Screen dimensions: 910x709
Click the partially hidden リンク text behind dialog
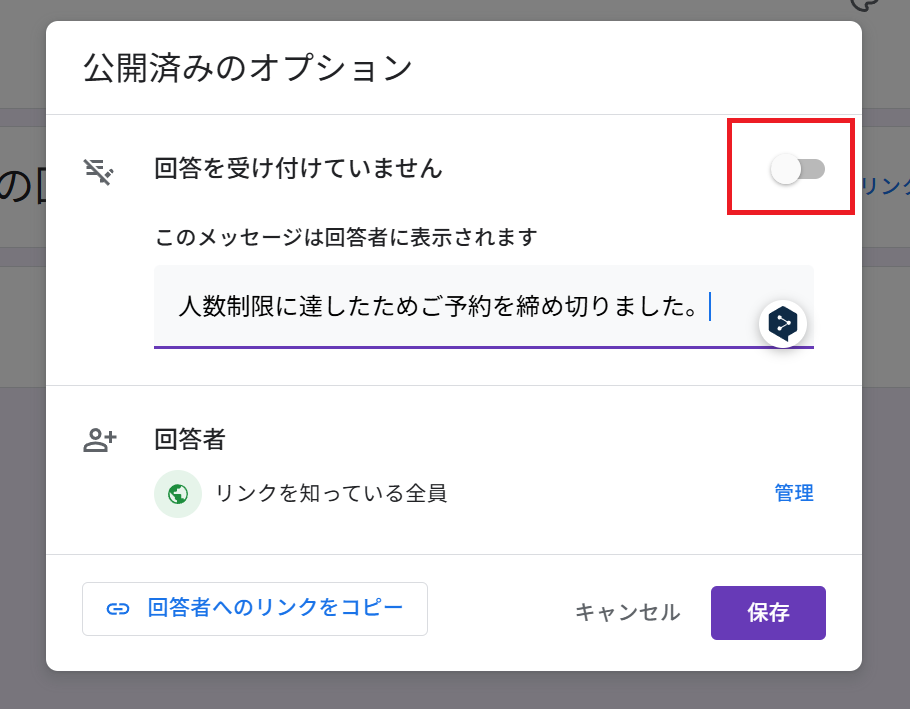click(886, 186)
